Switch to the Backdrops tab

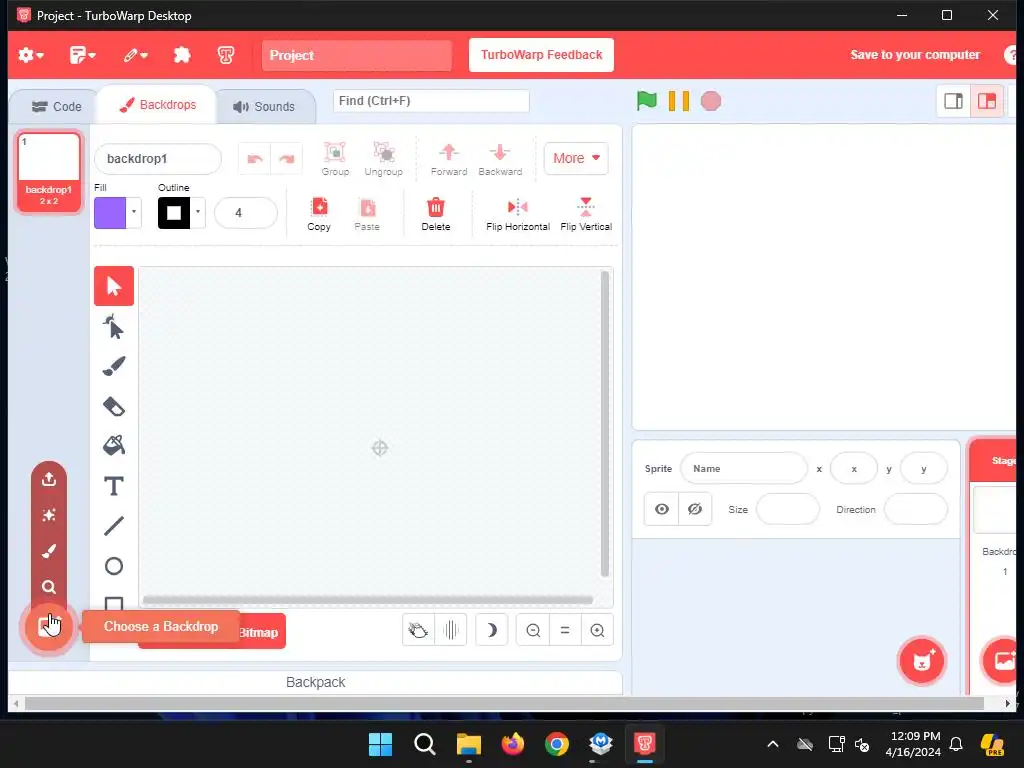(157, 104)
